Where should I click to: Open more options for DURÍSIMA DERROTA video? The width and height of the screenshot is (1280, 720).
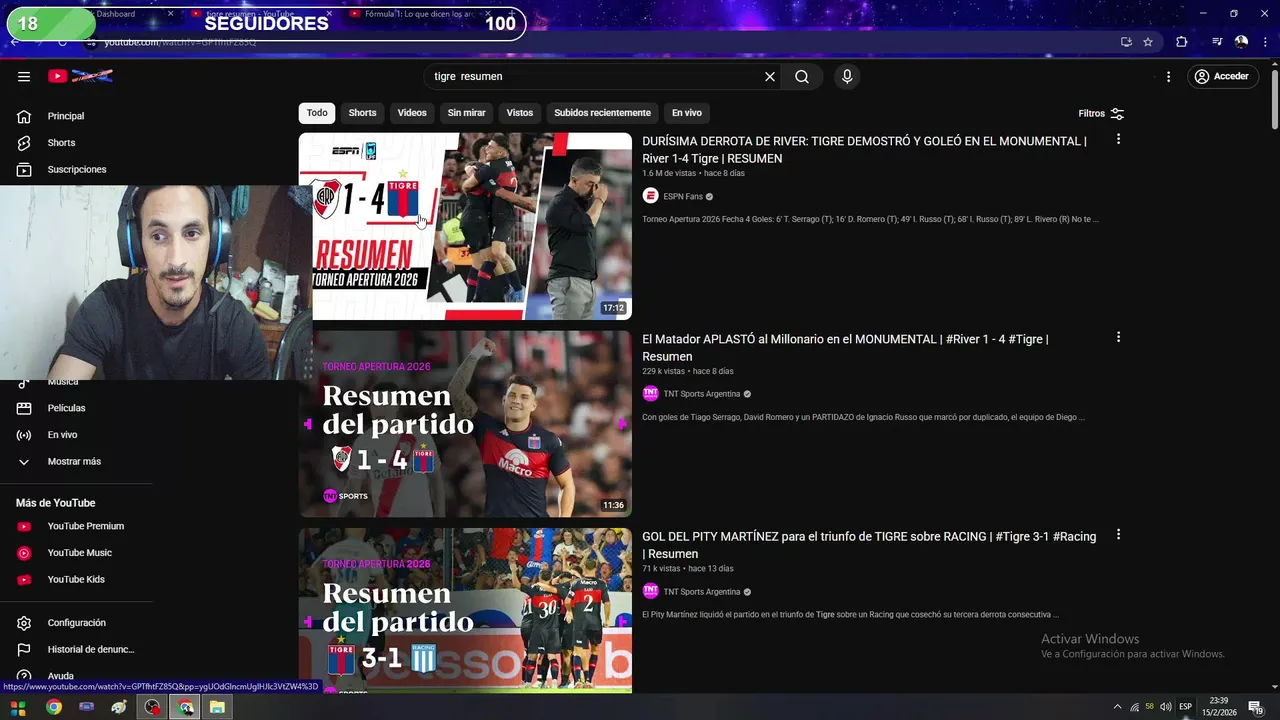(x=1118, y=140)
